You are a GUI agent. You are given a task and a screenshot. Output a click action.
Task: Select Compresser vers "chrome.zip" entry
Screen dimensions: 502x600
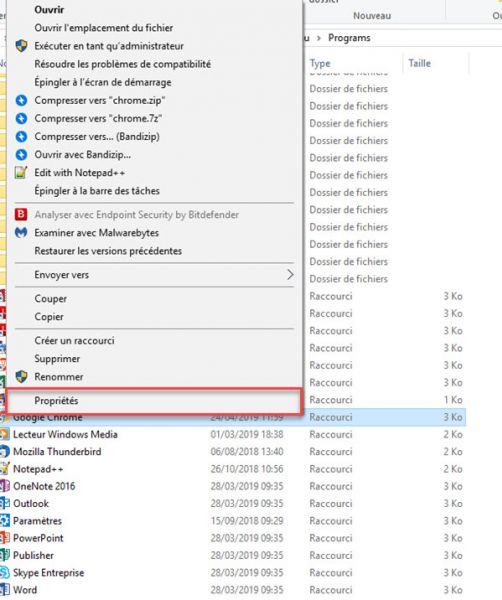(x=100, y=100)
